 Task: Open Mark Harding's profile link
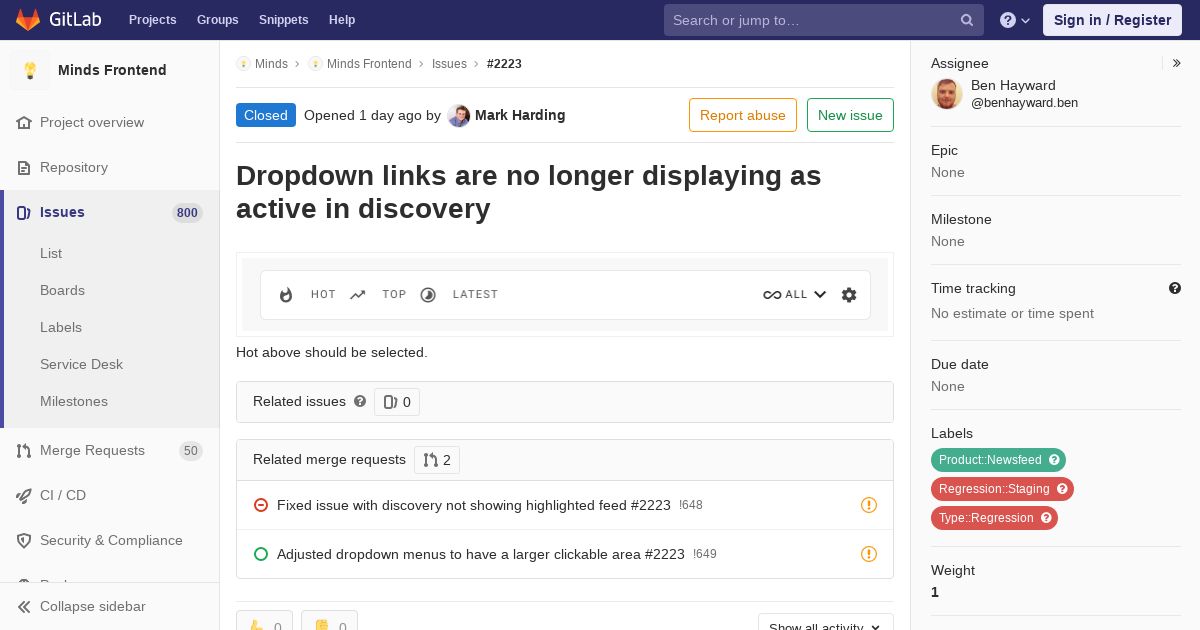tap(520, 115)
